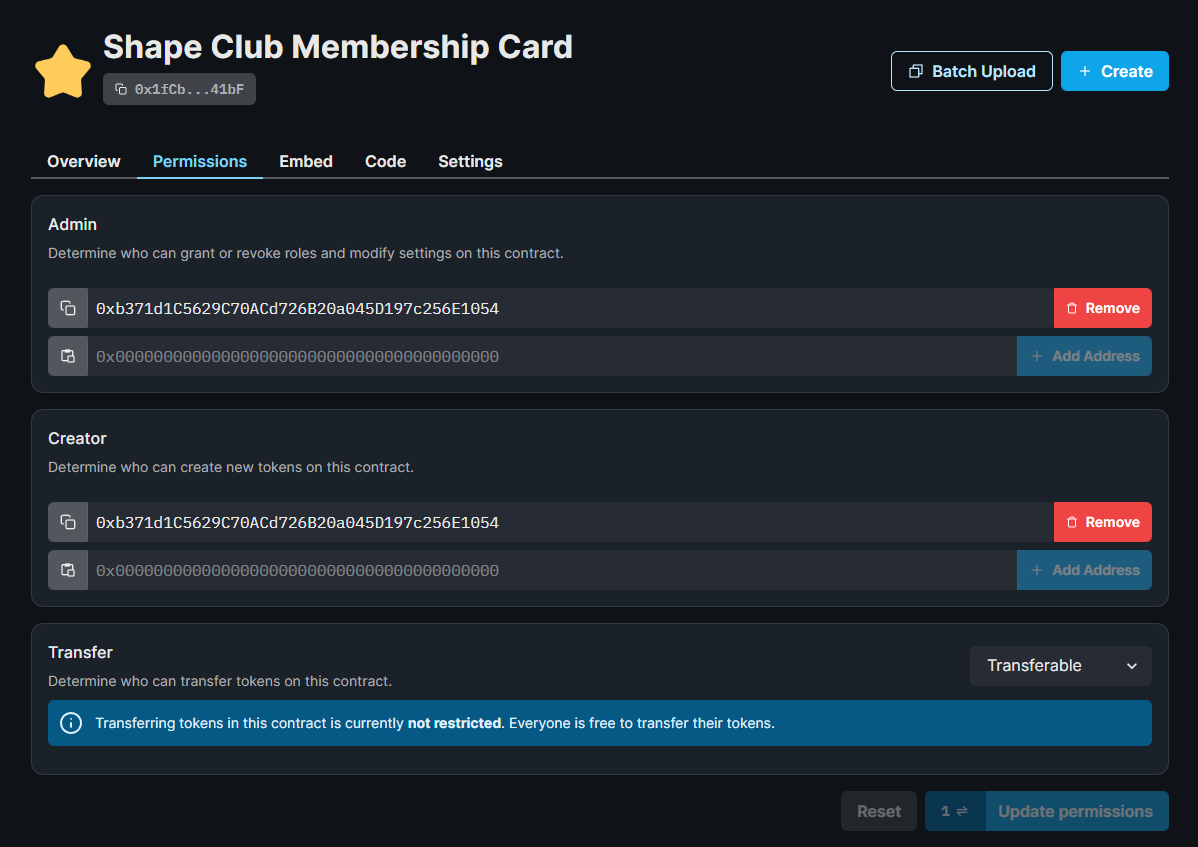Screen dimensions: 1198x847
Task: Remove the Creator address
Action: (x=1102, y=522)
